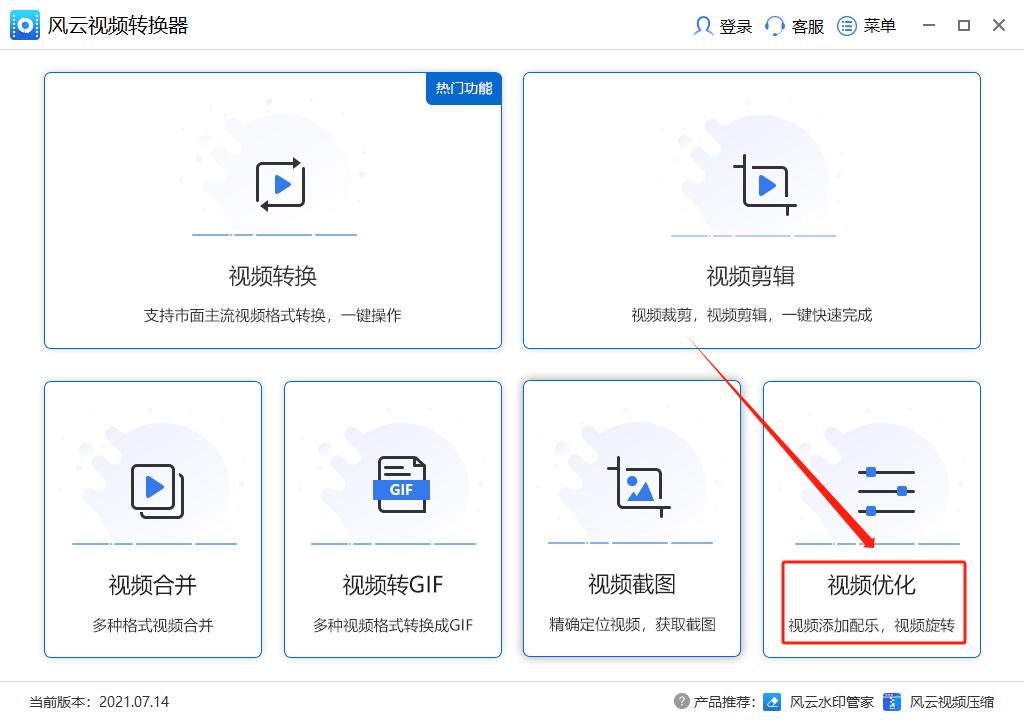Viewport: 1024px width, 720px height.
Task: Click the 风云水印管家 recommendation icon
Action: pyautogui.click(x=772, y=702)
